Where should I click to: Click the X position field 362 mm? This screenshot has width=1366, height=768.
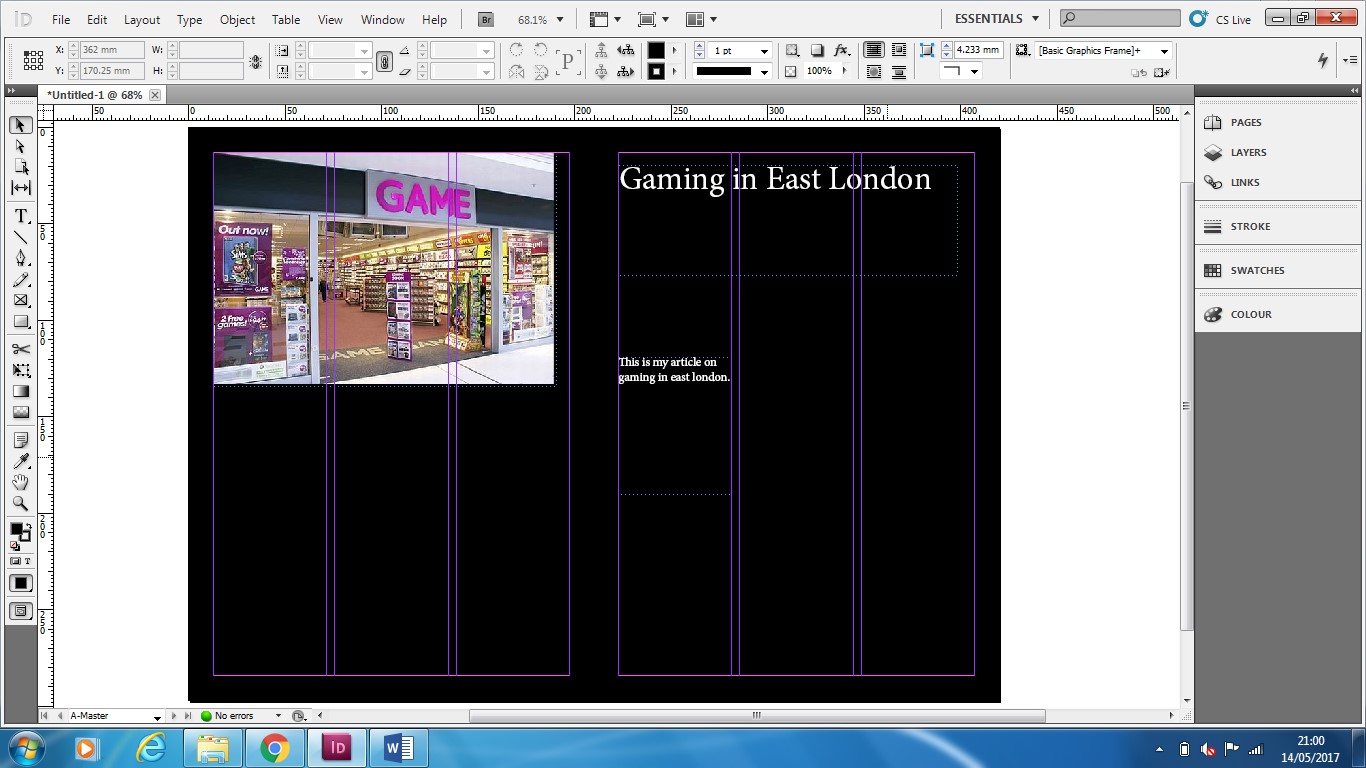click(x=112, y=50)
